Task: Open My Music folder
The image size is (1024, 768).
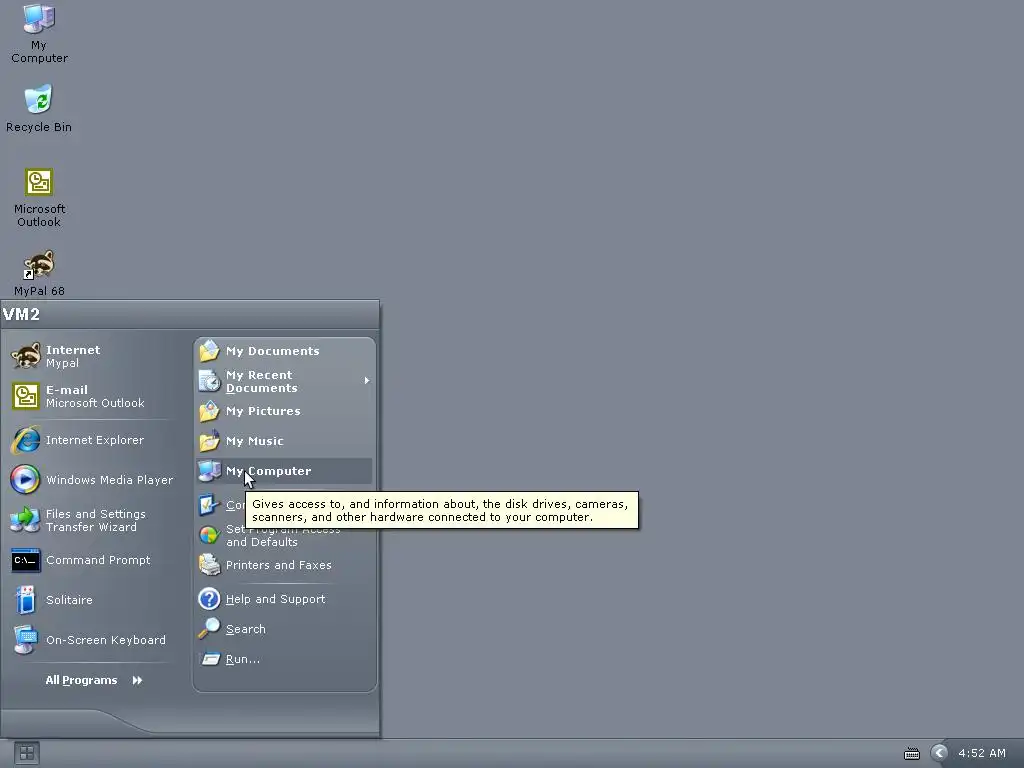Action: pyautogui.click(x=284, y=441)
